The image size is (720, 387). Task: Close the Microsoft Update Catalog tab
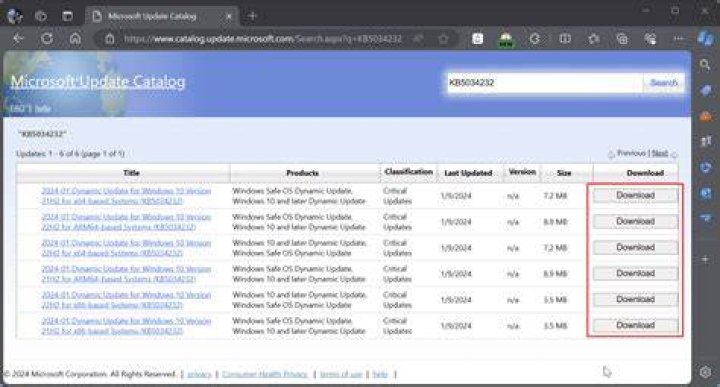229,17
